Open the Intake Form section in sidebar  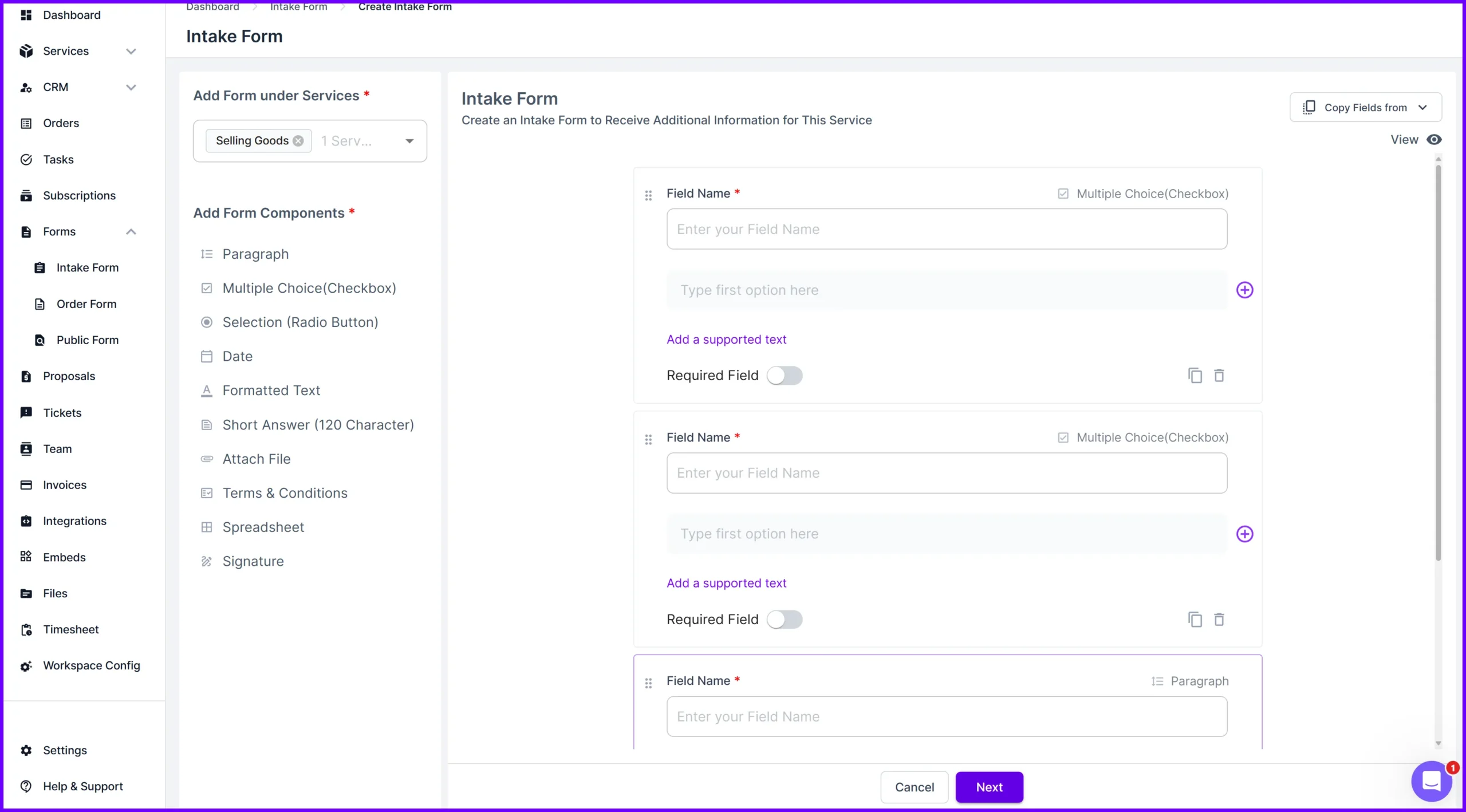pos(87,267)
